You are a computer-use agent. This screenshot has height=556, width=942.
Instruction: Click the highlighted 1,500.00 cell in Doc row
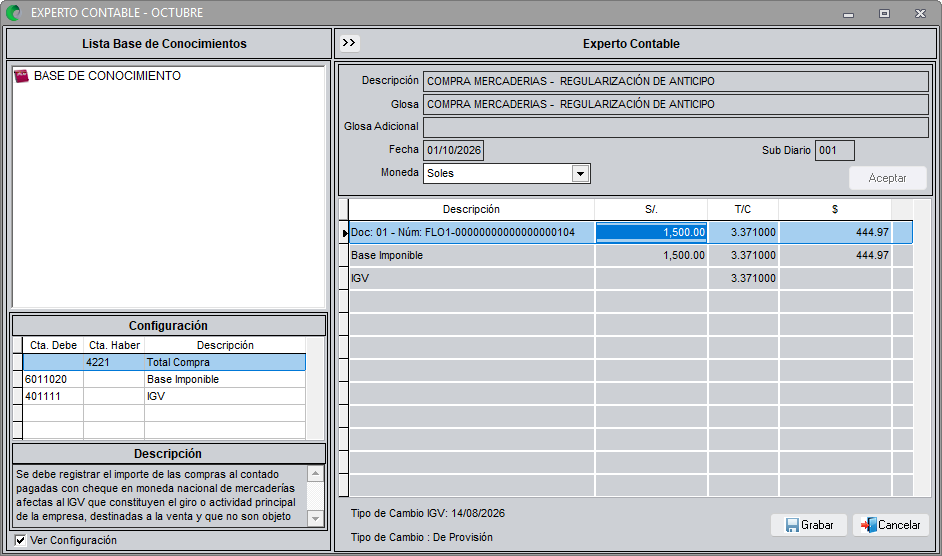[651, 232]
